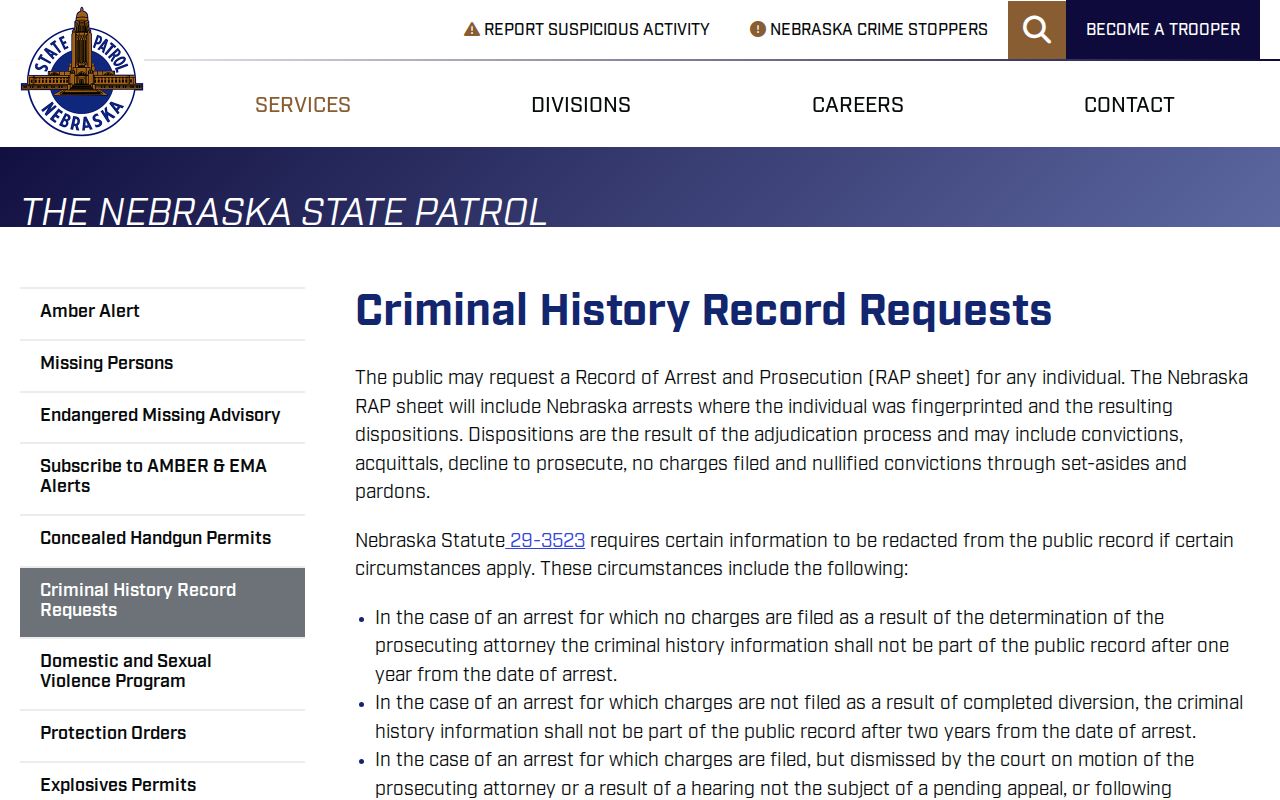Click the Nebraska Crime Stoppers alert icon
Viewport: 1280px width, 800px height.
click(758, 30)
